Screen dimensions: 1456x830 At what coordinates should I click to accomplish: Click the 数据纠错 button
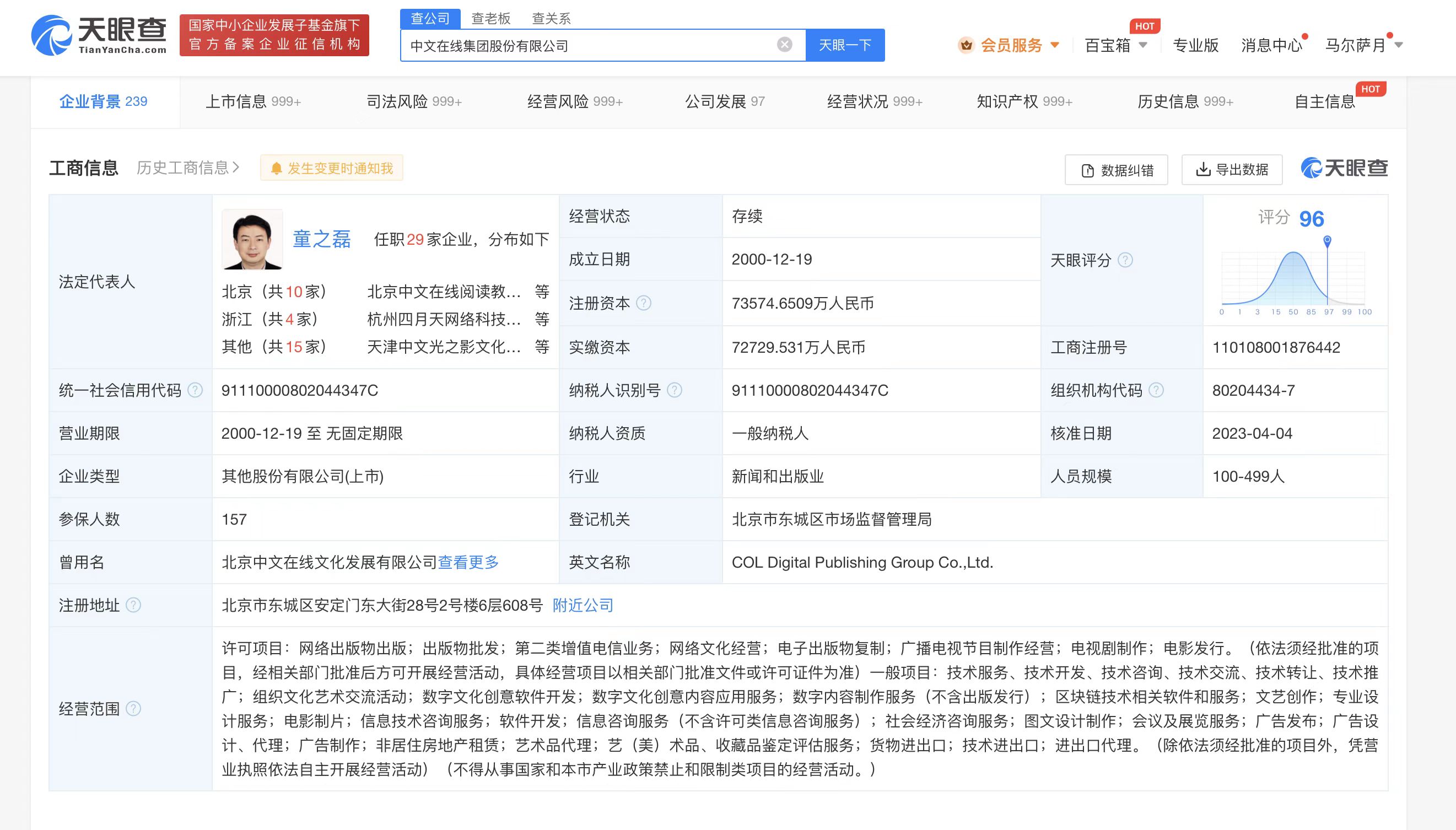tap(1117, 170)
